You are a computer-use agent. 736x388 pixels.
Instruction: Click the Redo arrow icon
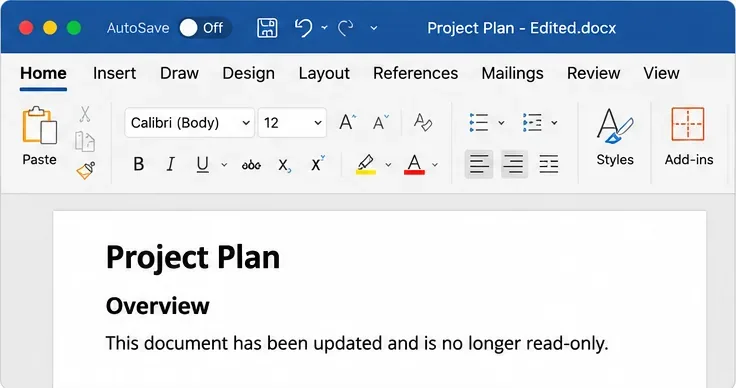[346, 28]
